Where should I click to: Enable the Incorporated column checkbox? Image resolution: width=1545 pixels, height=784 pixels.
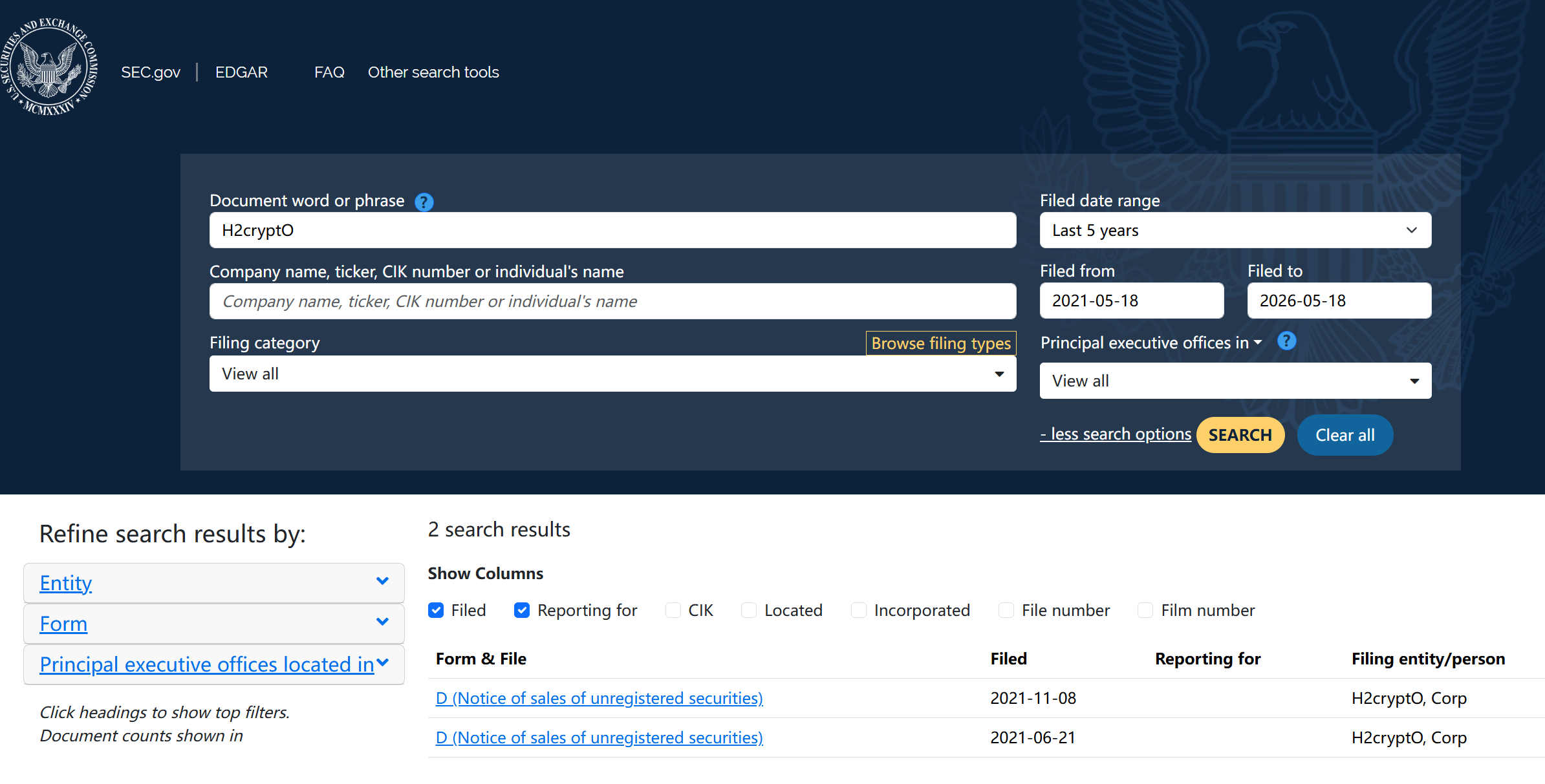(x=859, y=610)
